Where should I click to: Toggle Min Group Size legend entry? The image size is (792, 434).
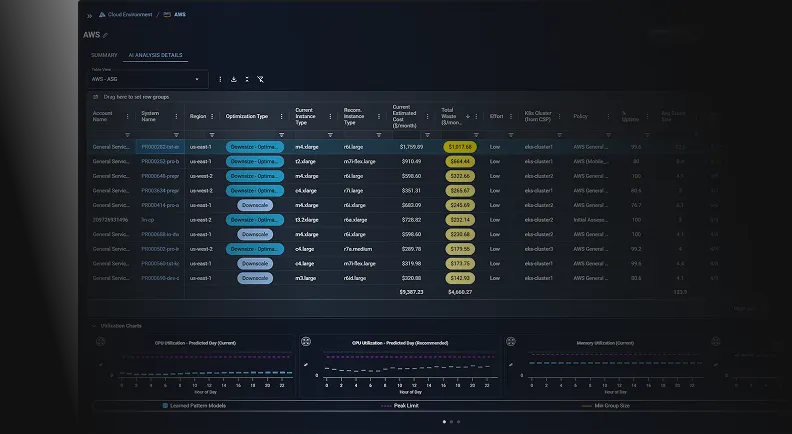[606, 406]
